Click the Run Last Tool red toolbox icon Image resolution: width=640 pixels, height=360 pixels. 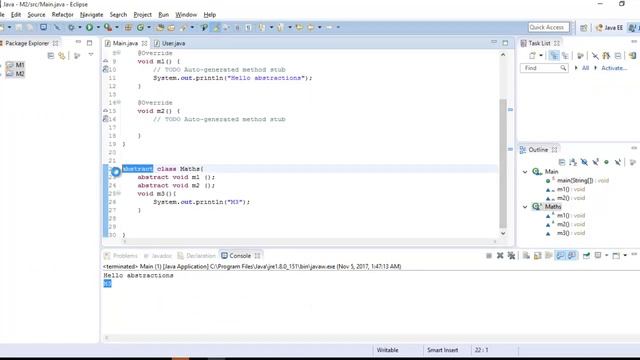pos(108,27)
